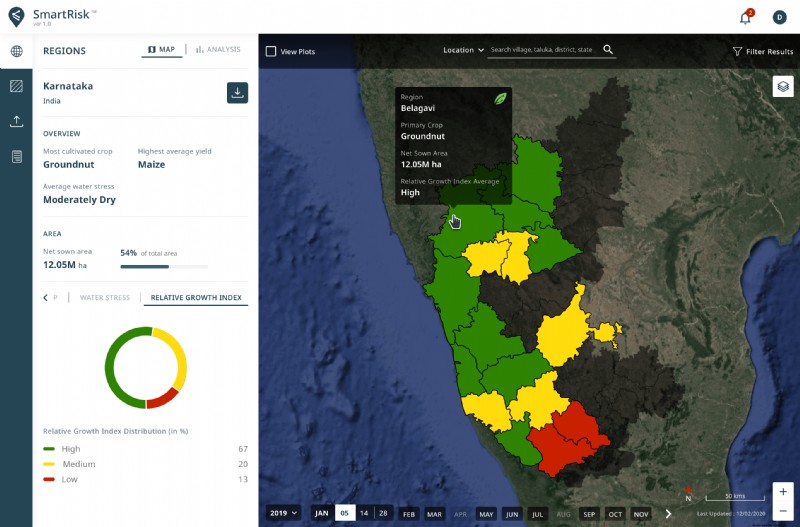The image size is (800, 527).
Task: Open the Location dropdown
Action: tap(463, 50)
